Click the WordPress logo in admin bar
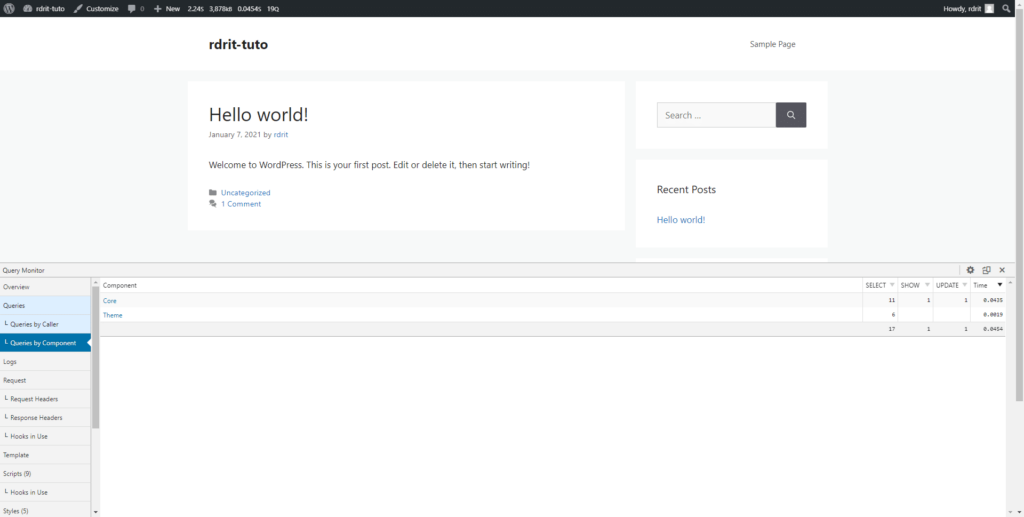Screen dimensions: 1024x517 tap(9, 8)
